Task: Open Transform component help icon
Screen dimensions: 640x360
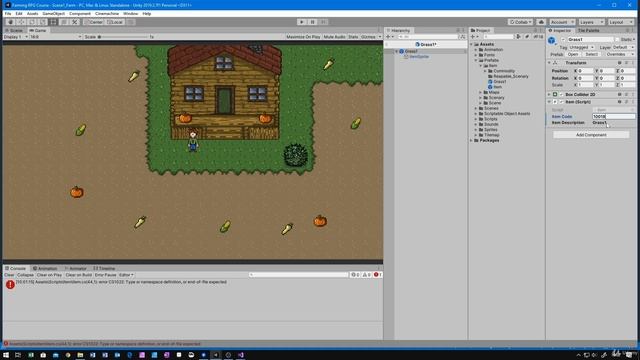Action: pos(620,63)
